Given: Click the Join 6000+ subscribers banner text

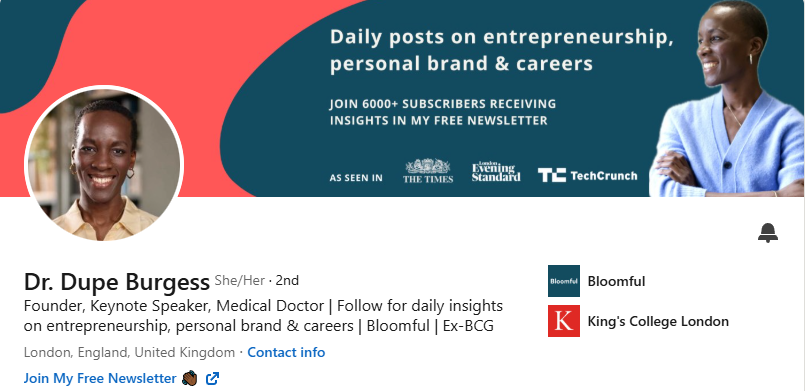Looking at the screenshot, I should [x=443, y=112].
